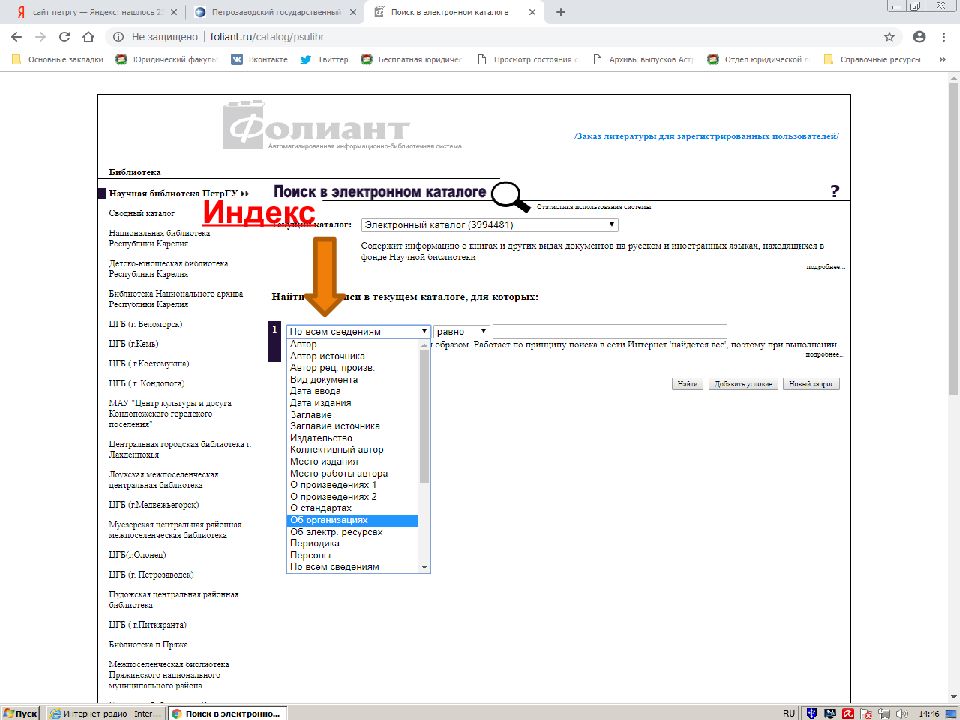Image resolution: width=960 pixels, height=720 pixels.
Task: Open a new browser tab with plus
Action: click(560, 12)
